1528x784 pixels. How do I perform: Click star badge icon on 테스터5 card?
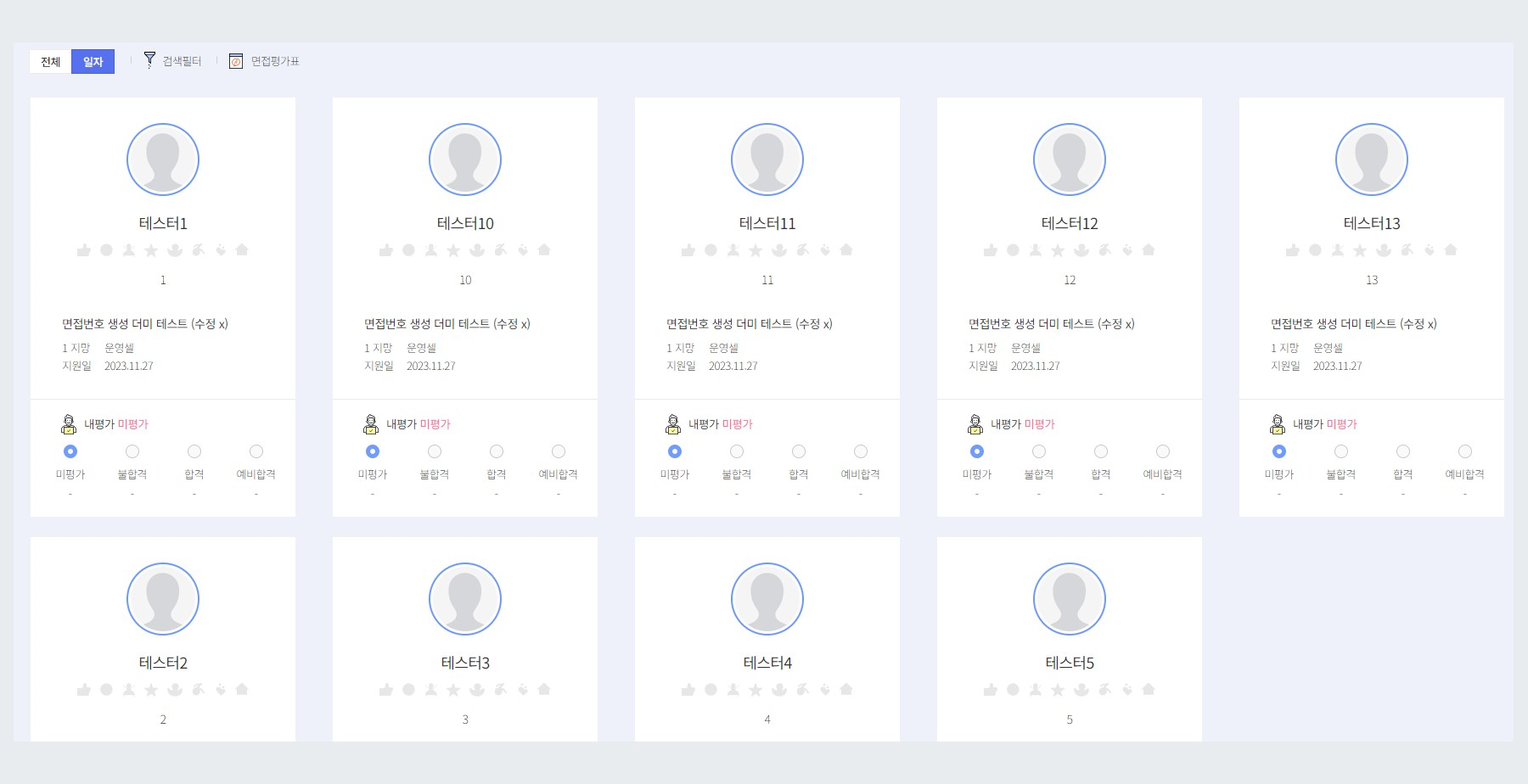[x=1058, y=690]
